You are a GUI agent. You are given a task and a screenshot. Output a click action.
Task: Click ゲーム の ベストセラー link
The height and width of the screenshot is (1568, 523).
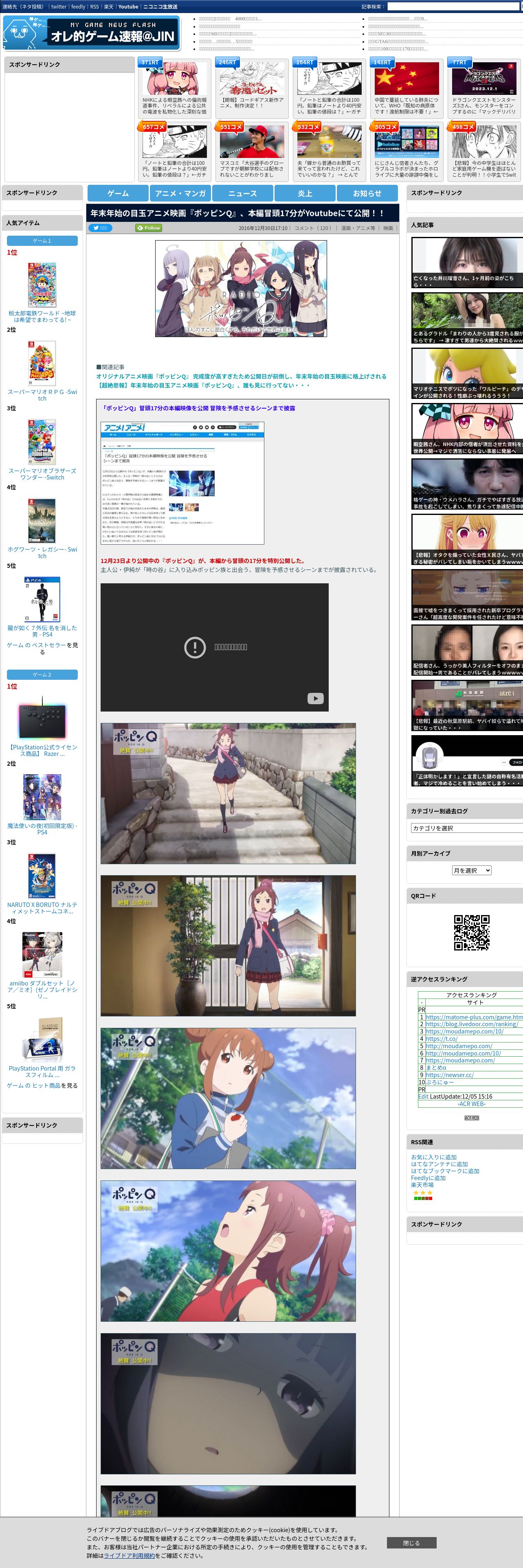tap(37, 645)
